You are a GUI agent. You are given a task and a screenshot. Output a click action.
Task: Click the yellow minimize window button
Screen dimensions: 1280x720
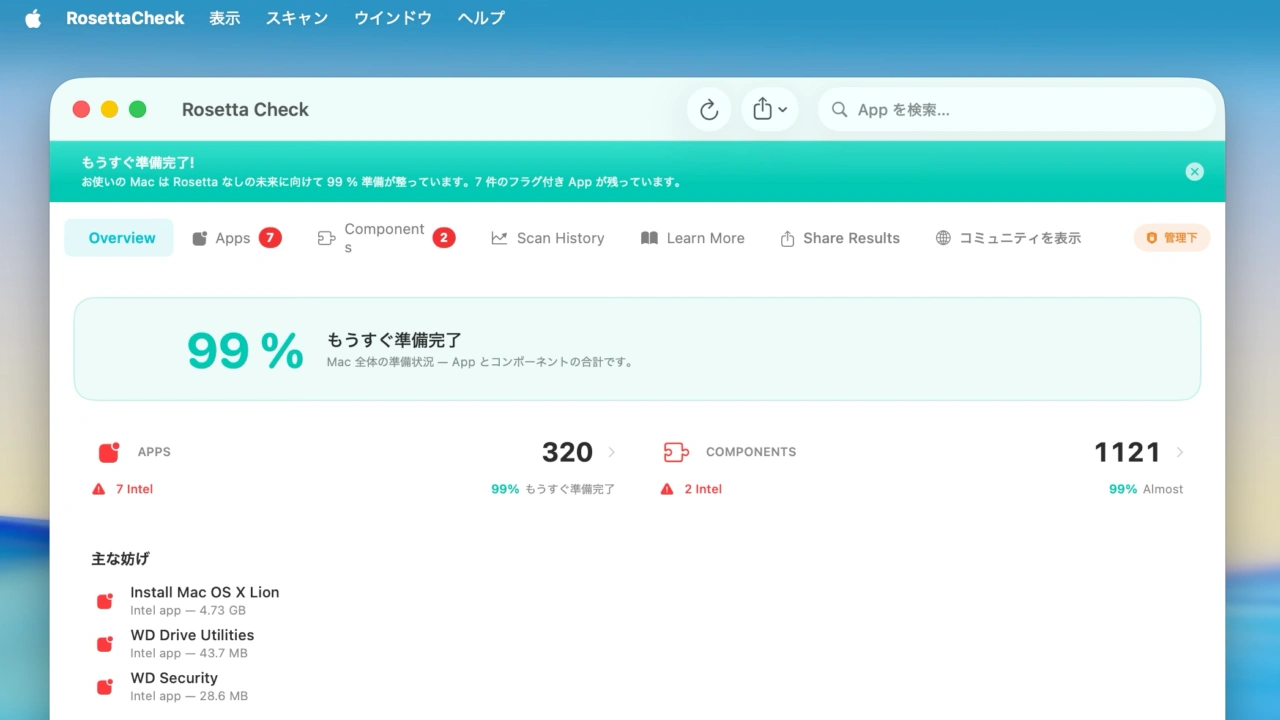tap(109, 109)
